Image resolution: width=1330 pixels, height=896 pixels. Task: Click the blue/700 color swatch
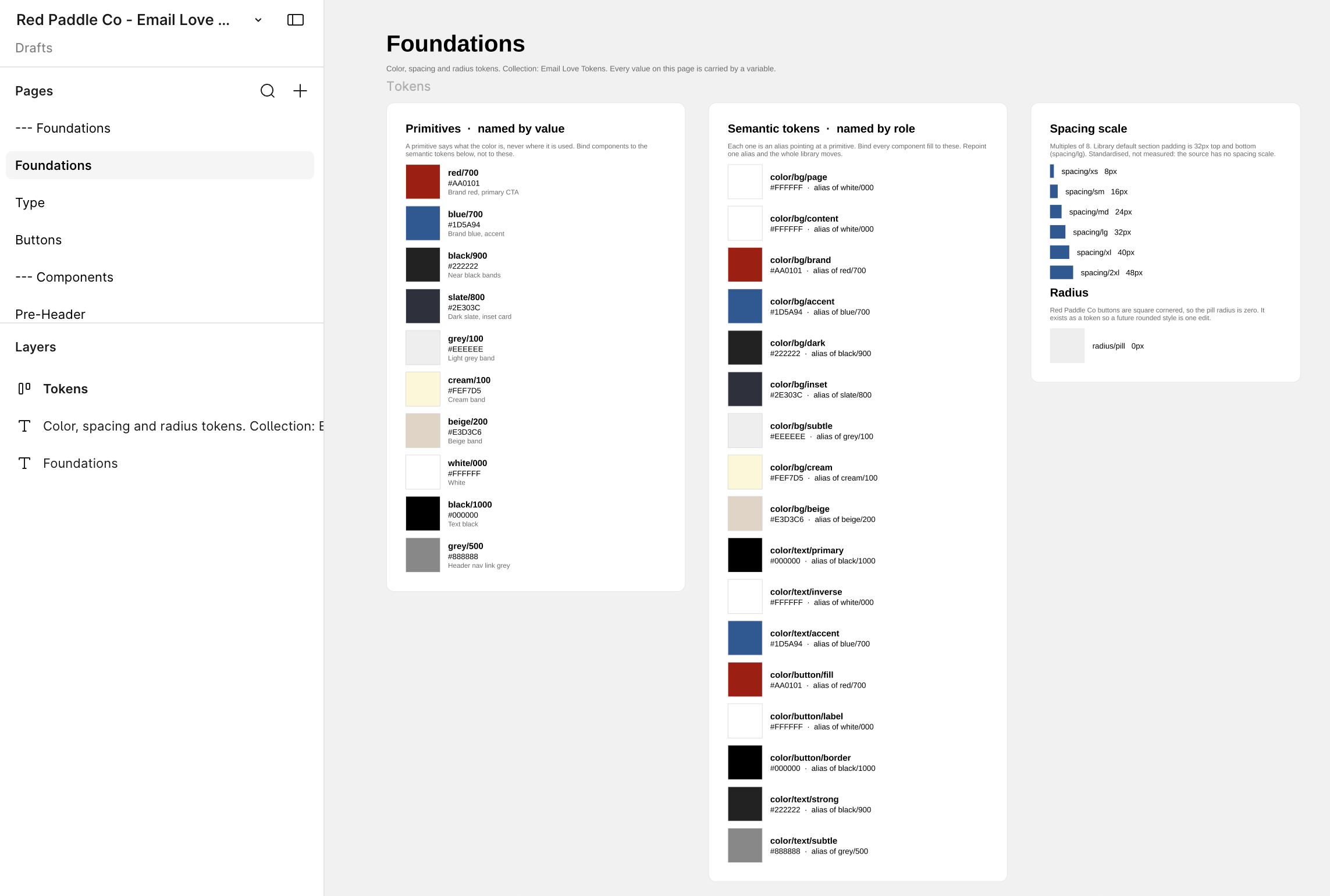tap(423, 223)
